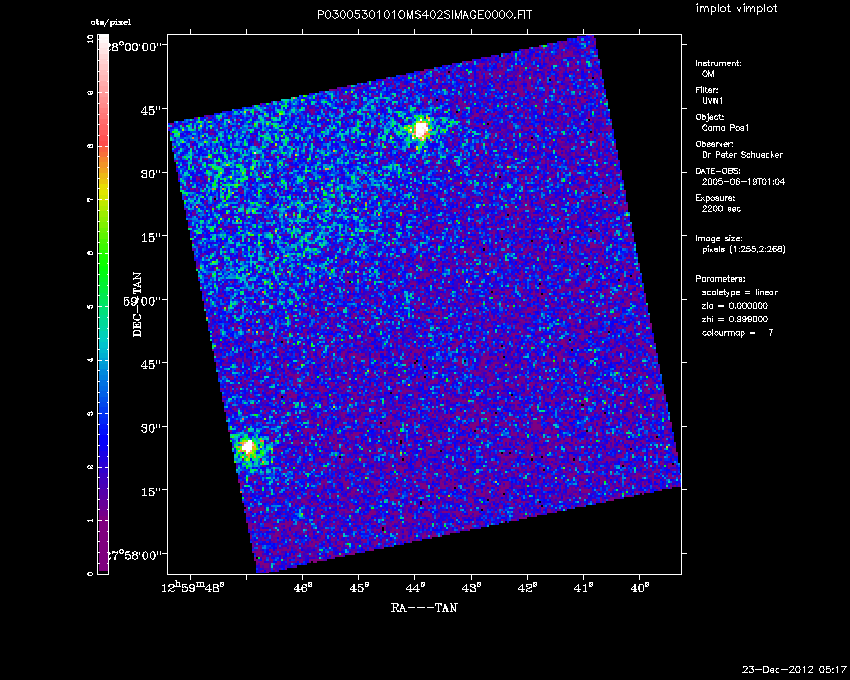Click the filter value 'UVW1'
The width and height of the screenshot is (850, 680).
click(712, 101)
